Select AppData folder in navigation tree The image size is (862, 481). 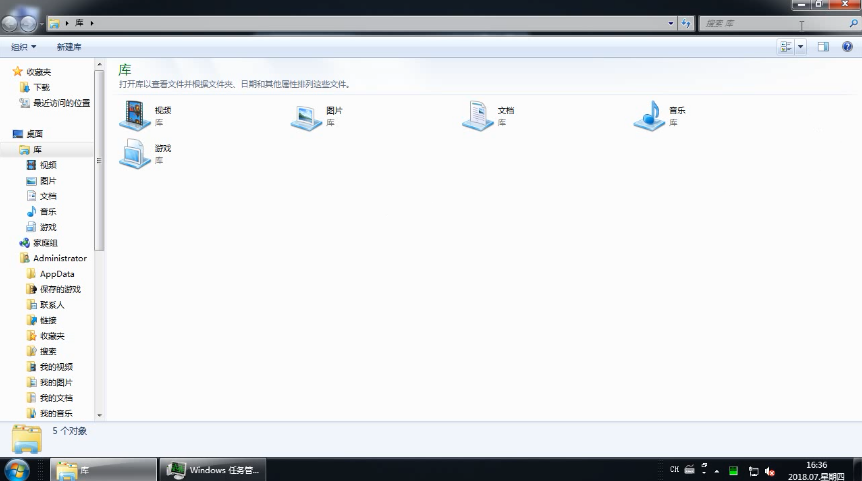50,274
